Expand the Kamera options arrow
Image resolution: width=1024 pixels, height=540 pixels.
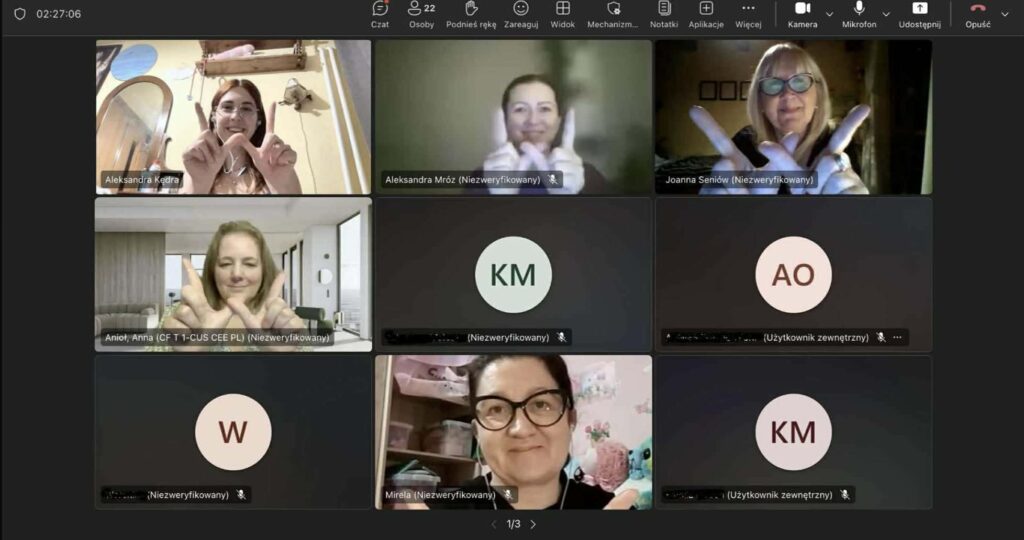click(829, 14)
